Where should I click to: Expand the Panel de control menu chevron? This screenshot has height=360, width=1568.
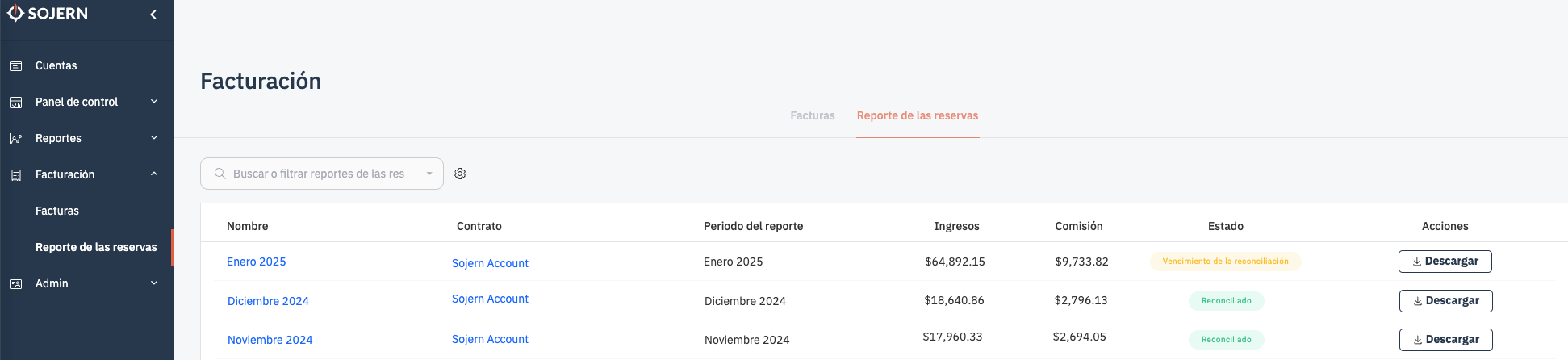(154, 102)
